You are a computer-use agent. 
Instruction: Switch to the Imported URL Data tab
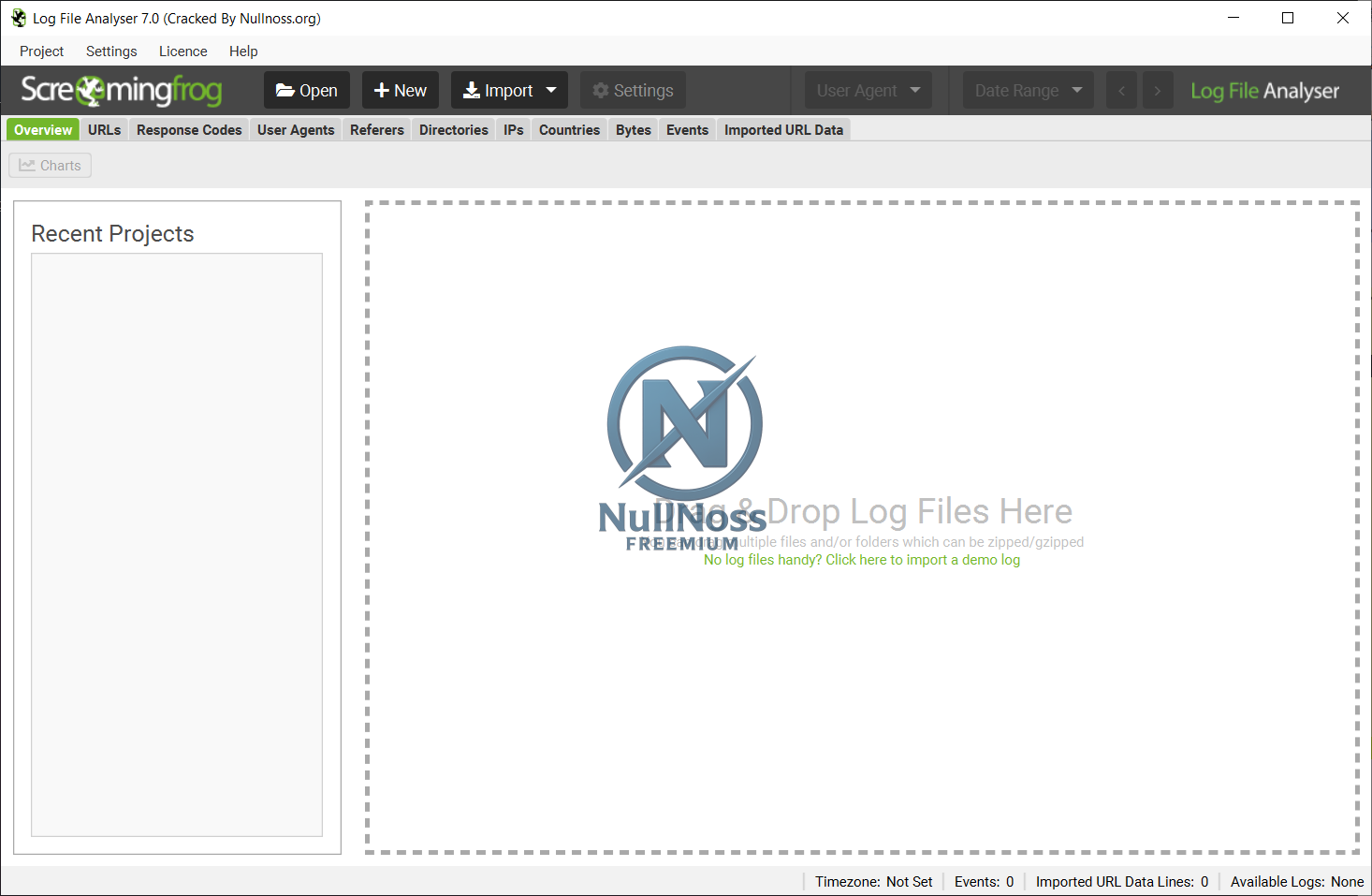[784, 130]
